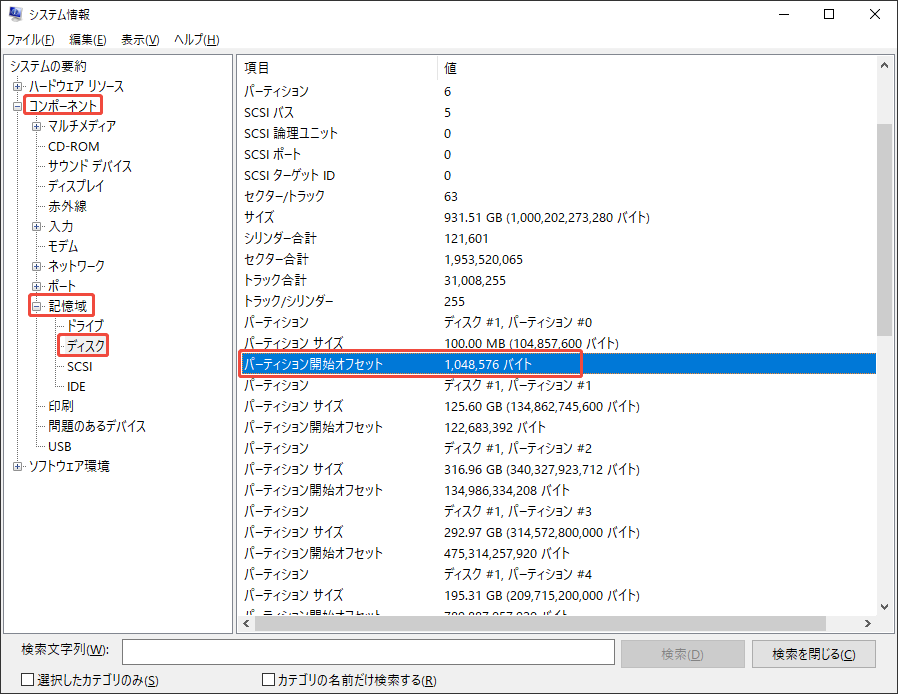Image resolution: width=898 pixels, height=694 pixels.
Task: Click the horizontal scrollbar left arrow
Action: click(246, 624)
